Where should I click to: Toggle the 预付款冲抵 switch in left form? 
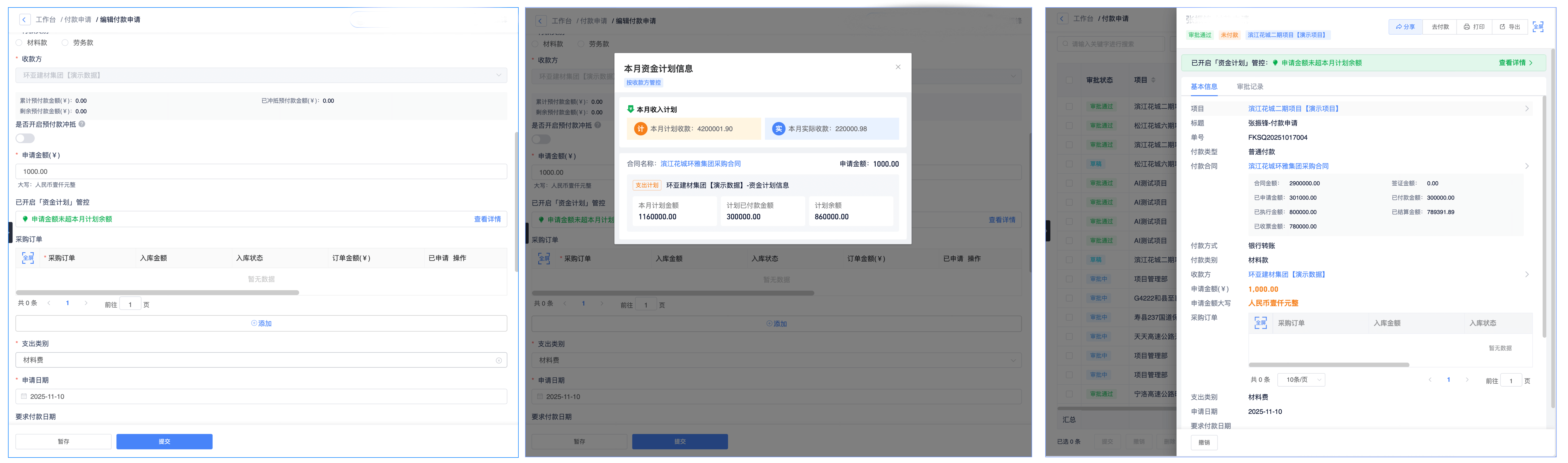[25, 138]
